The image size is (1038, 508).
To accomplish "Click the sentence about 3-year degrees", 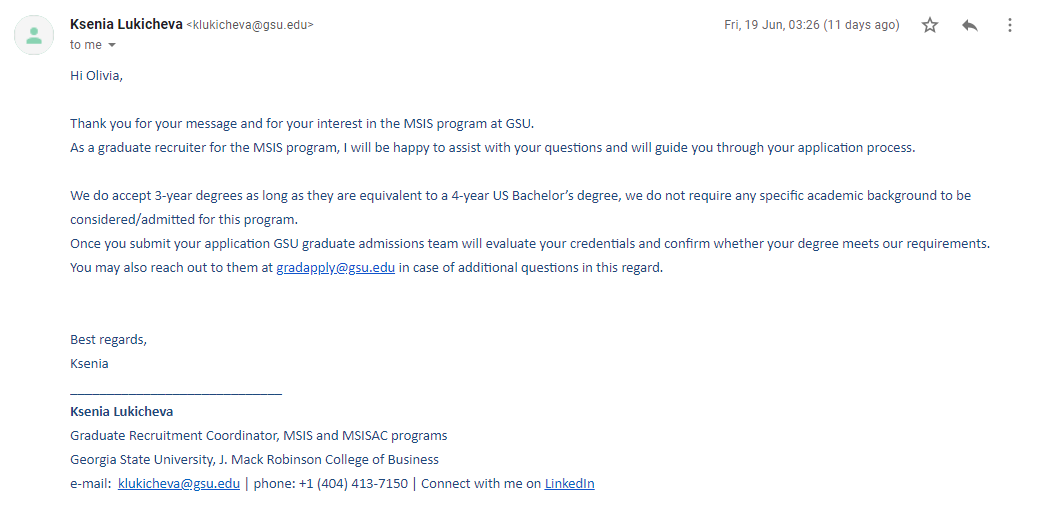I will [x=520, y=207].
